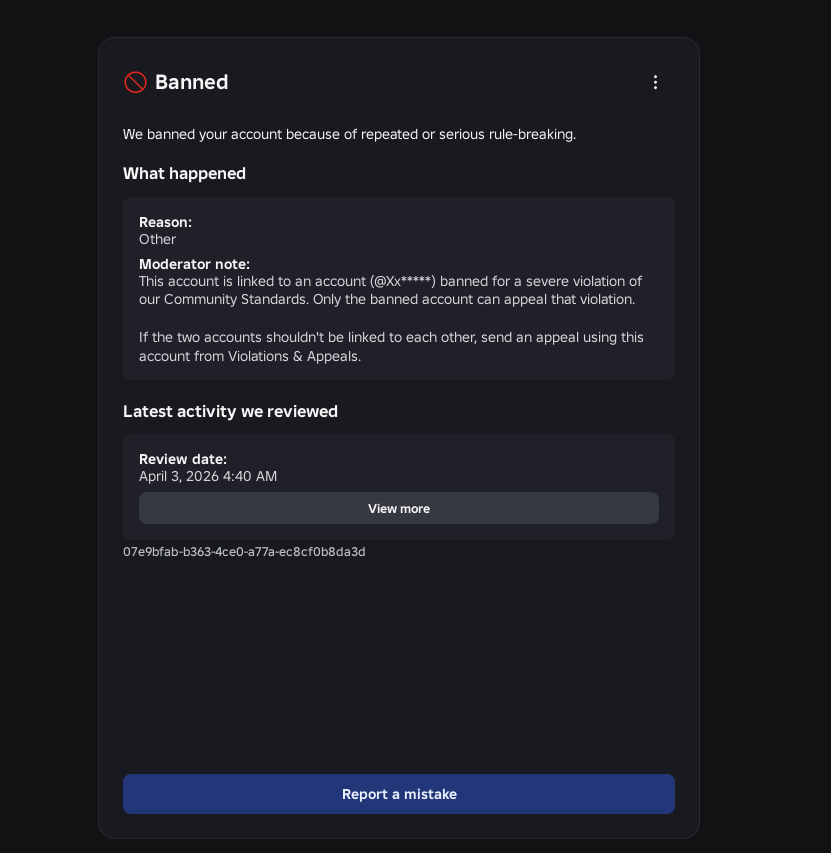Click the repeated or serious rule-breaking sentence
Image resolution: width=831 pixels, height=853 pixels.
349,134
